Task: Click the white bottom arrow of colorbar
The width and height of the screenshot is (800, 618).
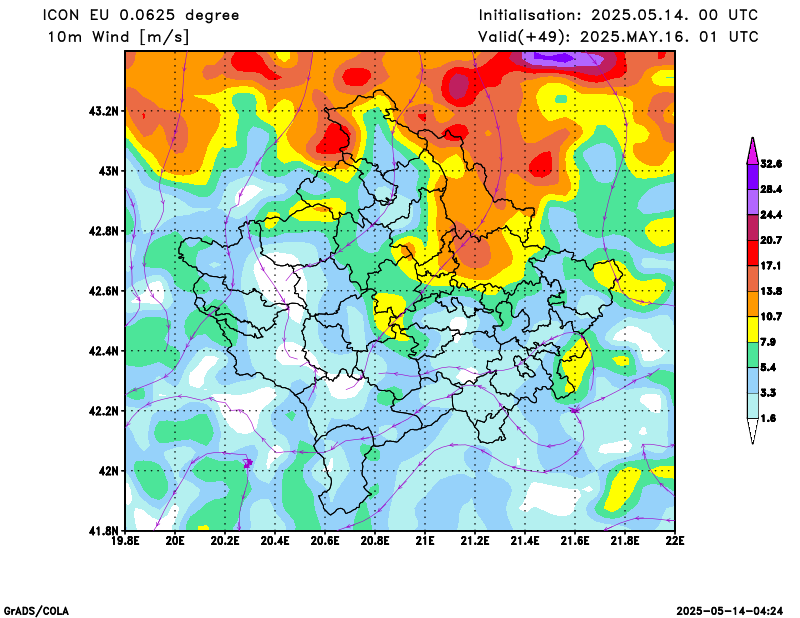Action: [x=753, y=430]
